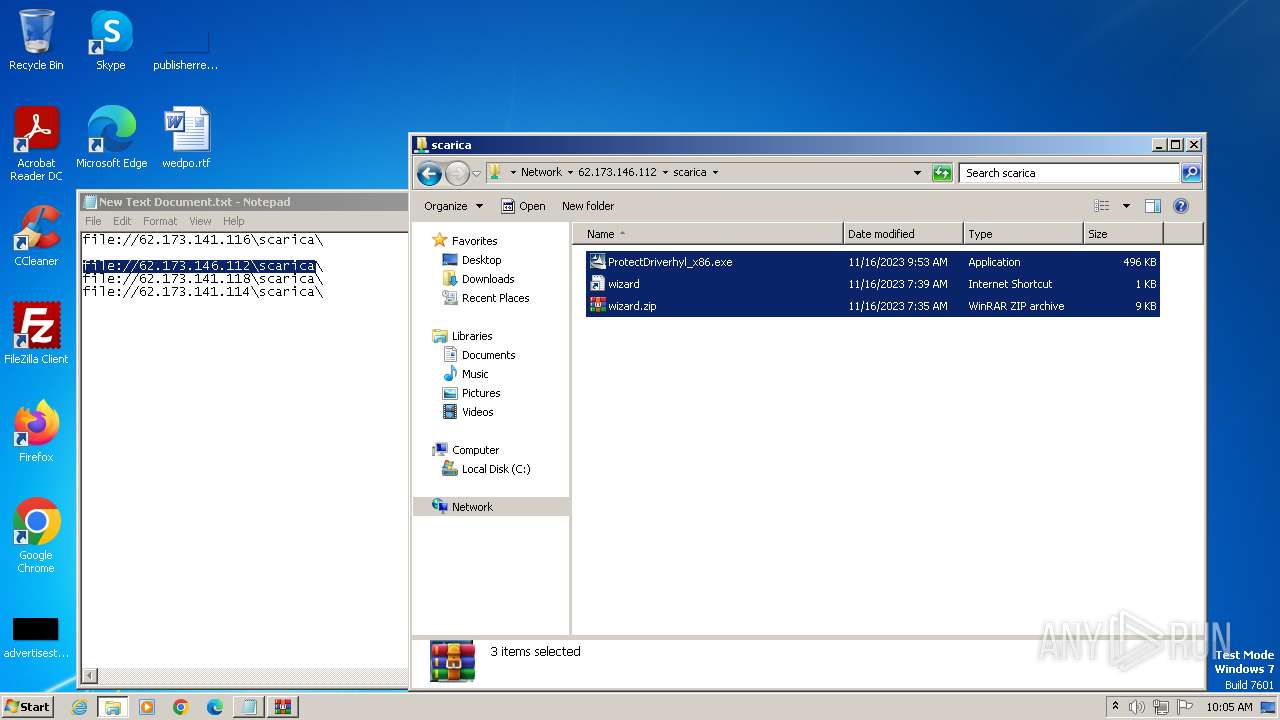Select the wizard.zip archive file
1280x720 pixels.
872,306
